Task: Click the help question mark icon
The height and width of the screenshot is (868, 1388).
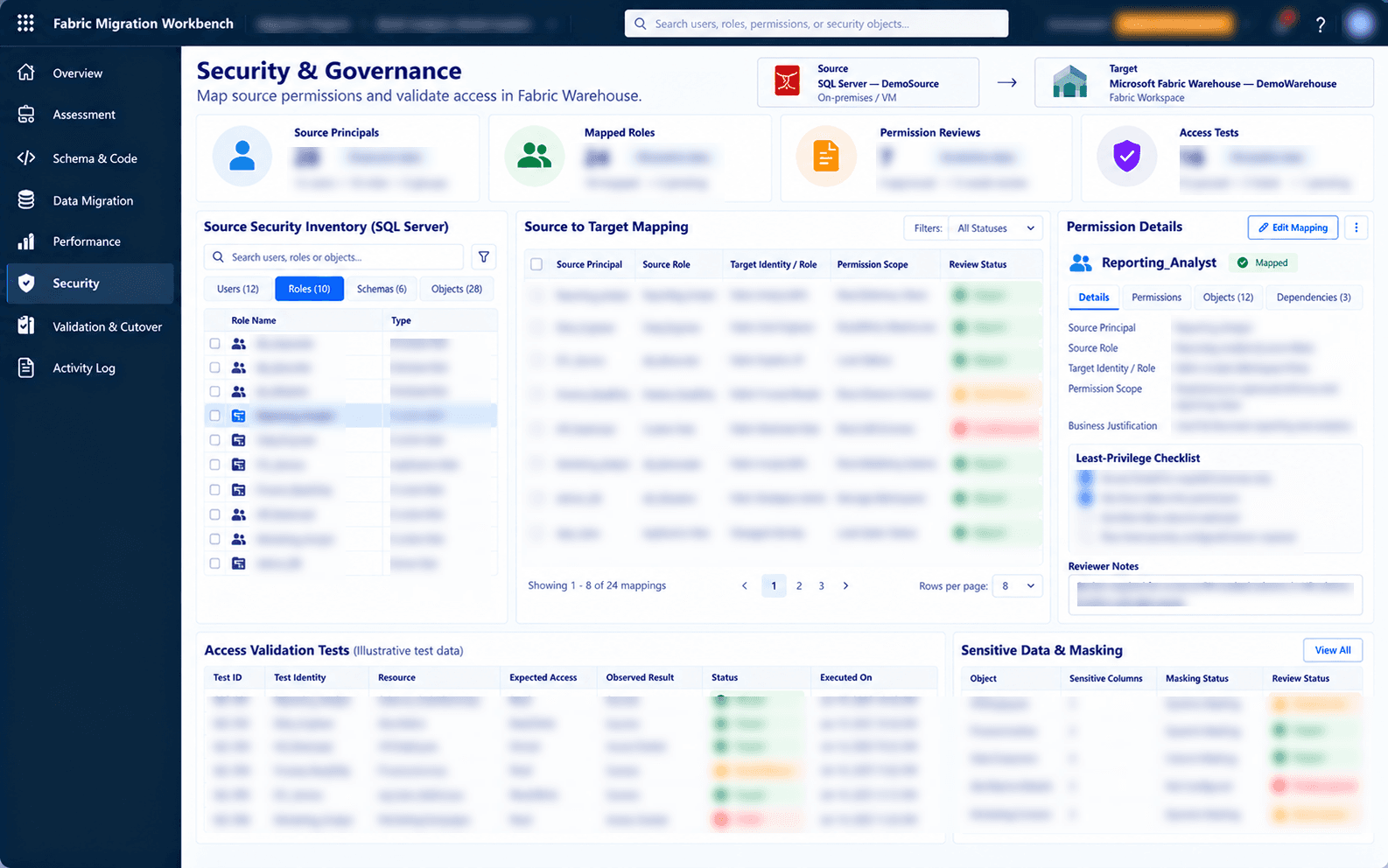Action: tap(1321, 24)
